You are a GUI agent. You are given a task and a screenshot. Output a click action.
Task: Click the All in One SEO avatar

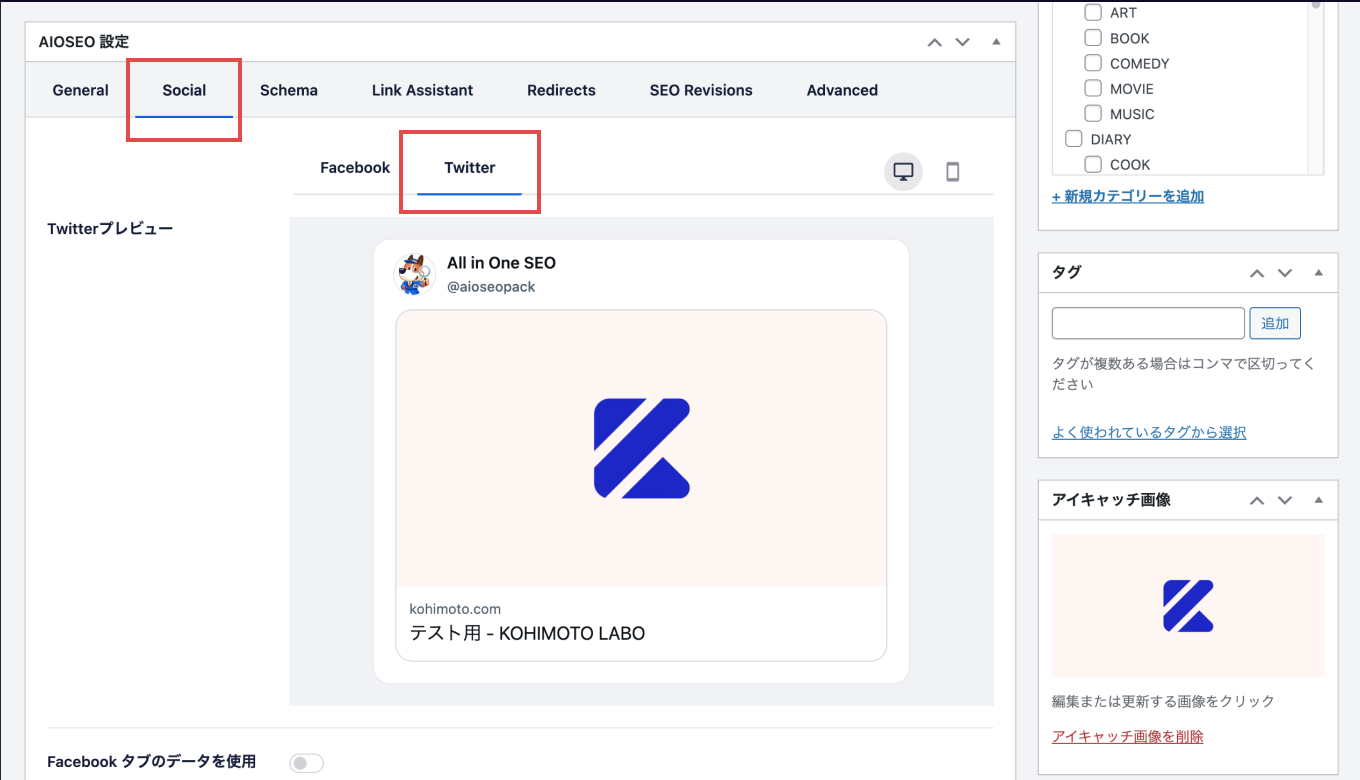coord(415,274)
